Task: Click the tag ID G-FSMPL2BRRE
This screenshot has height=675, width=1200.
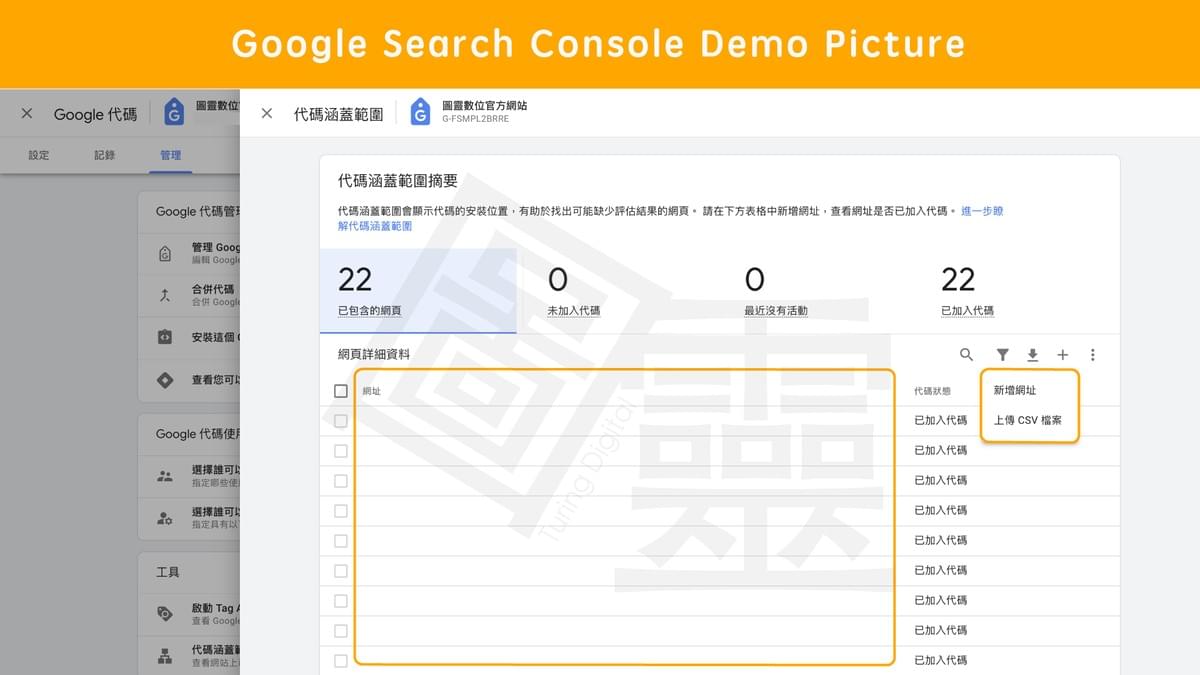Action: [475, 119]
